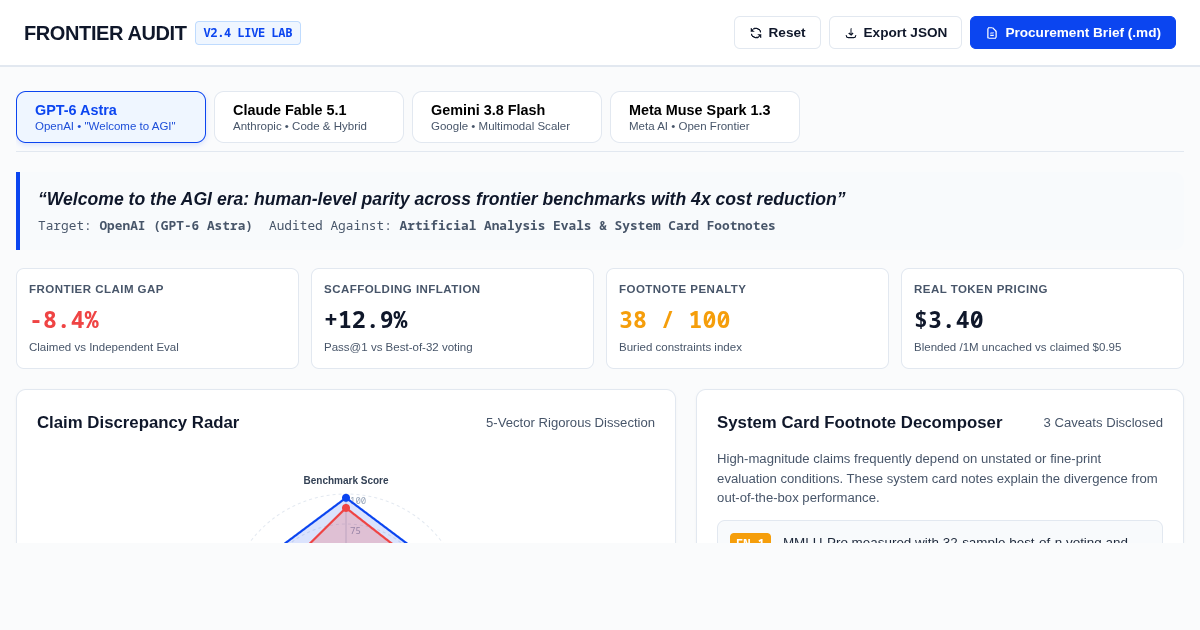Click the Real Token Pricing value $3.40

tap(949, 320)
